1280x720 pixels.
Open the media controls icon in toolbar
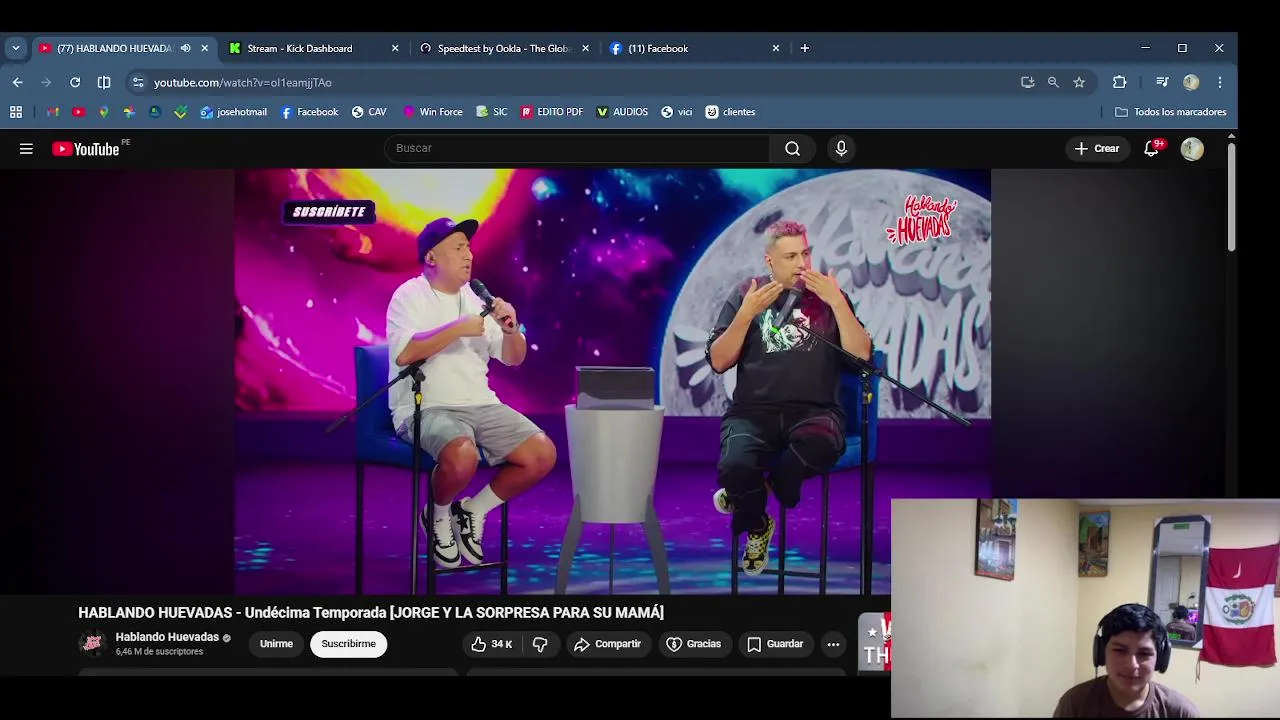tap(1162, 82)
